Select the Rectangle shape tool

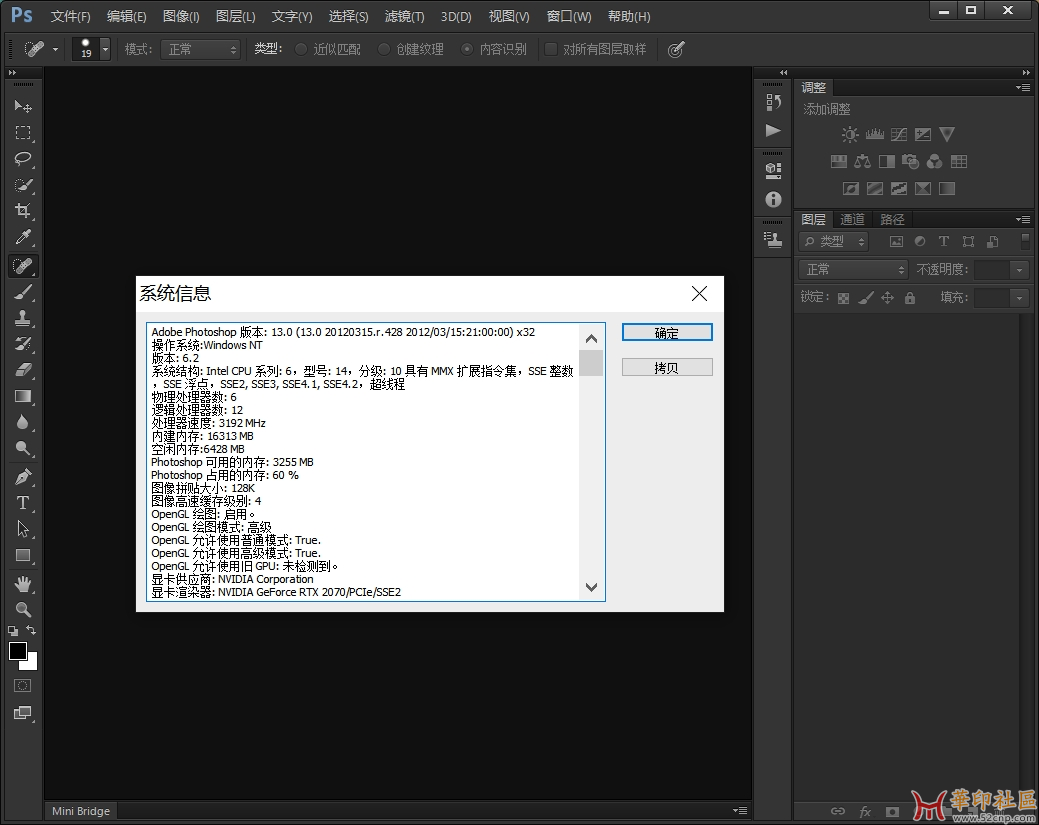pos(23,556)
